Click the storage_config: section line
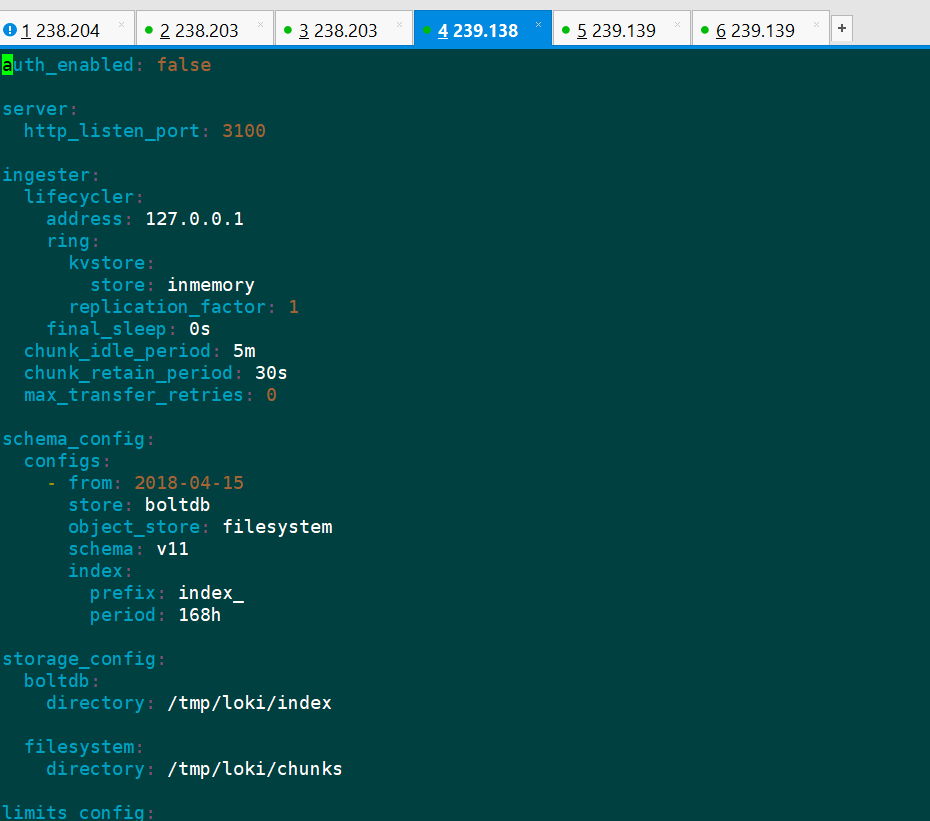930x821 pixels. (84, 659)
